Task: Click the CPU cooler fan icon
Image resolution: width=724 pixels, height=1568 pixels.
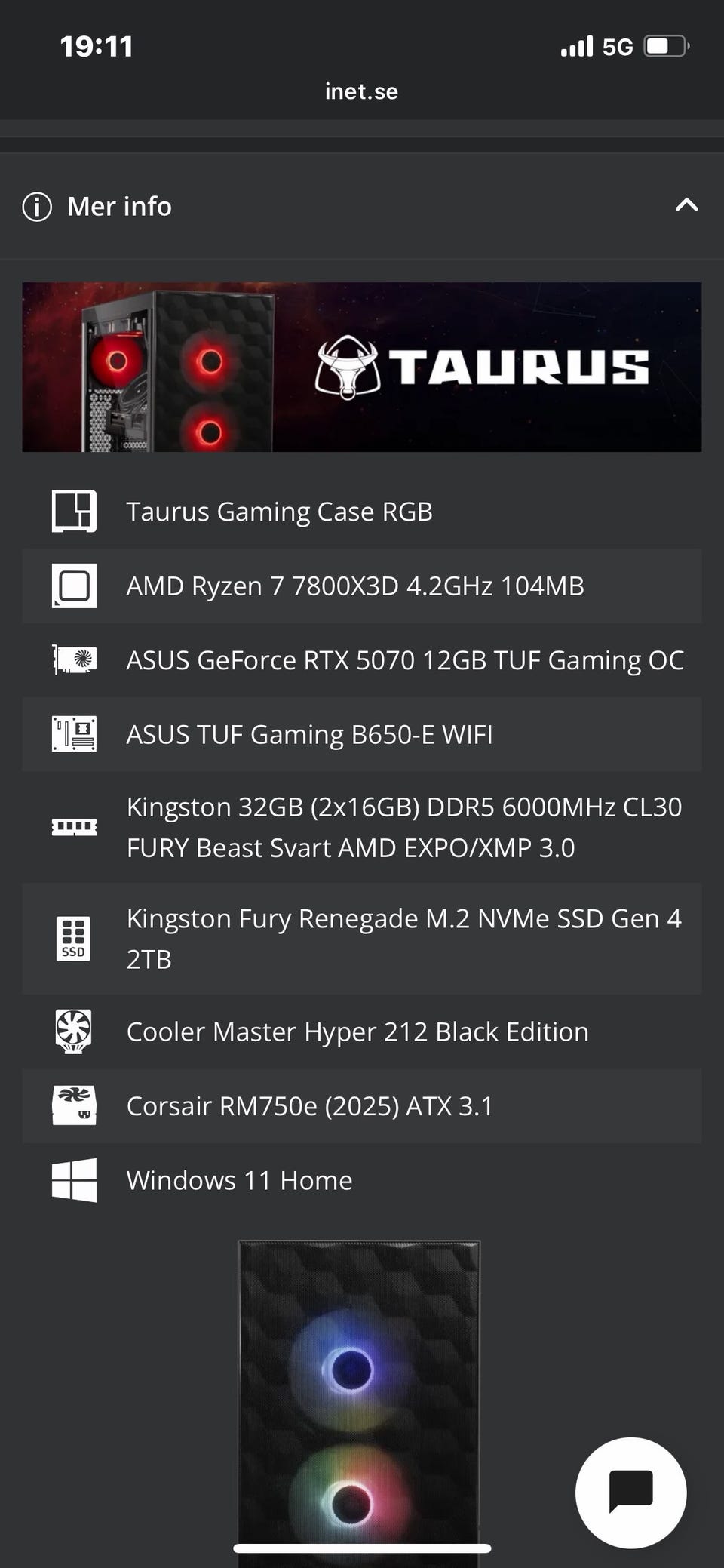Action: pyautogui.click(x=74, y=1031)
